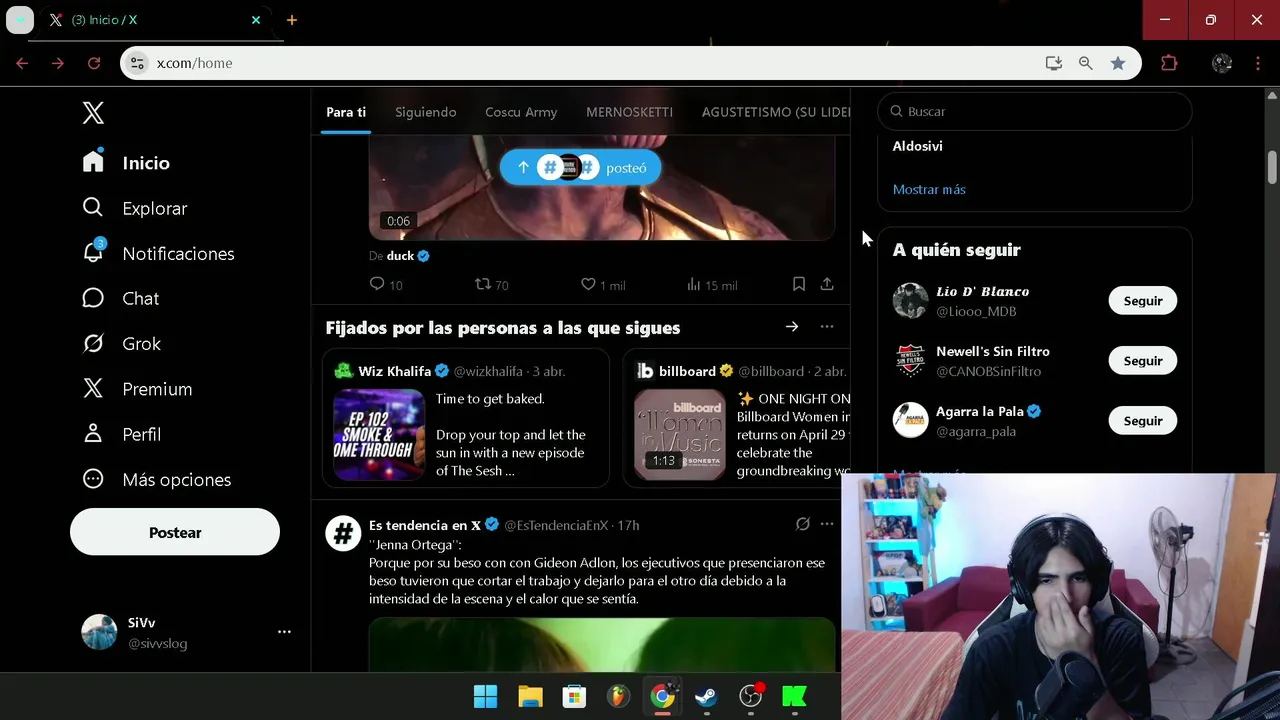Screen dimensions: 1280x720
Task: Switch to the Siguiendo tab
Action: (x=425, y=112)
